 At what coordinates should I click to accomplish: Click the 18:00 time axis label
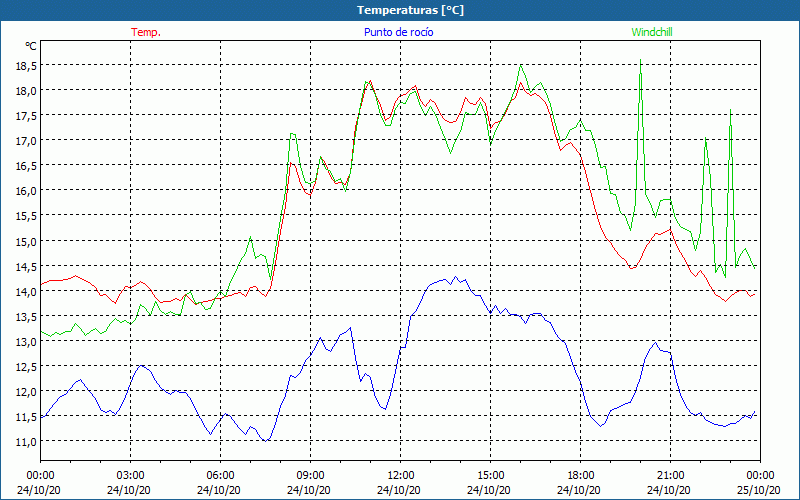pyautogui.click(x=581, y=476)
